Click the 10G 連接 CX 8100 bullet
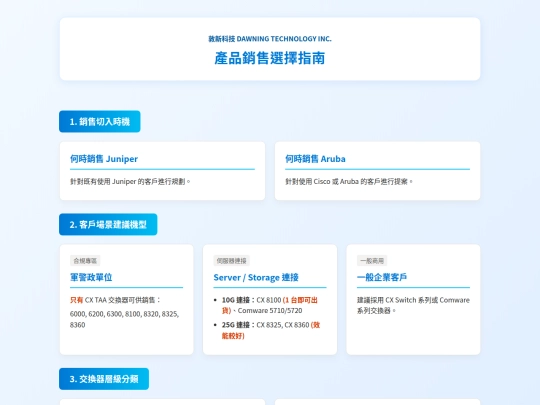Viewport: 540px width, 405px height. 270,305
